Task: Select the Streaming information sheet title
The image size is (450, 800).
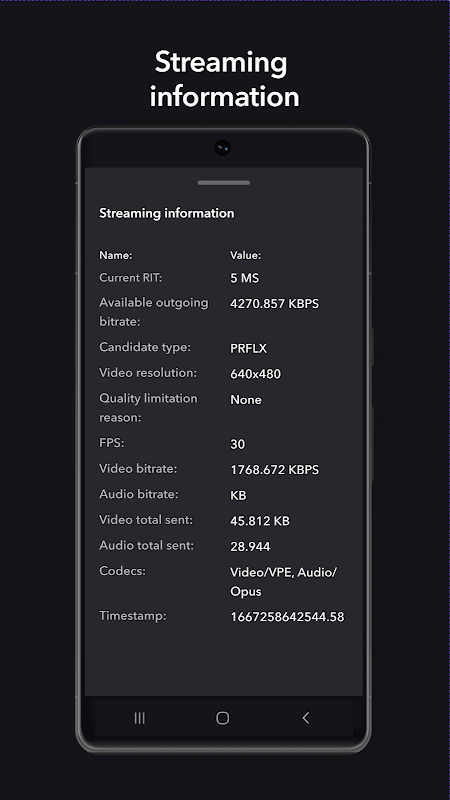Action: (x=166, y=213)
